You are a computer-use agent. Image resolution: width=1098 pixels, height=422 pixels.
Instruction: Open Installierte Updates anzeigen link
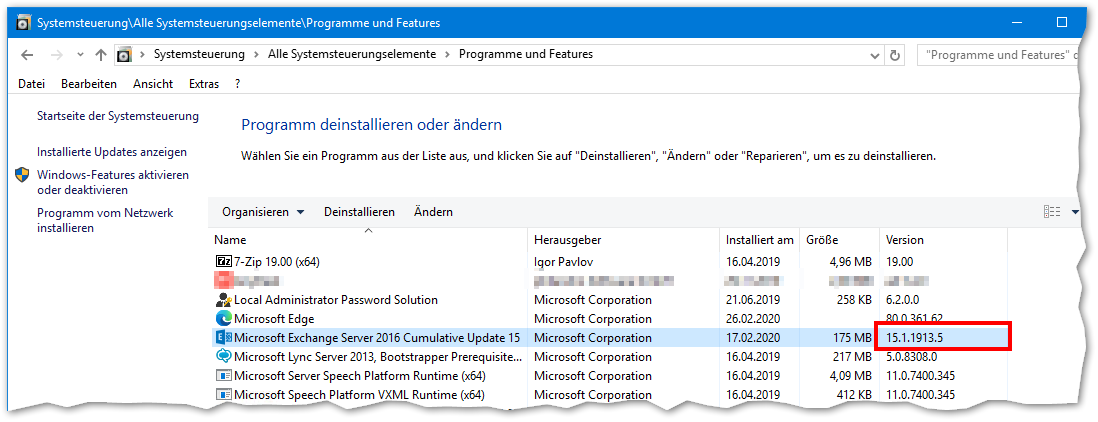tap(112, 152)
